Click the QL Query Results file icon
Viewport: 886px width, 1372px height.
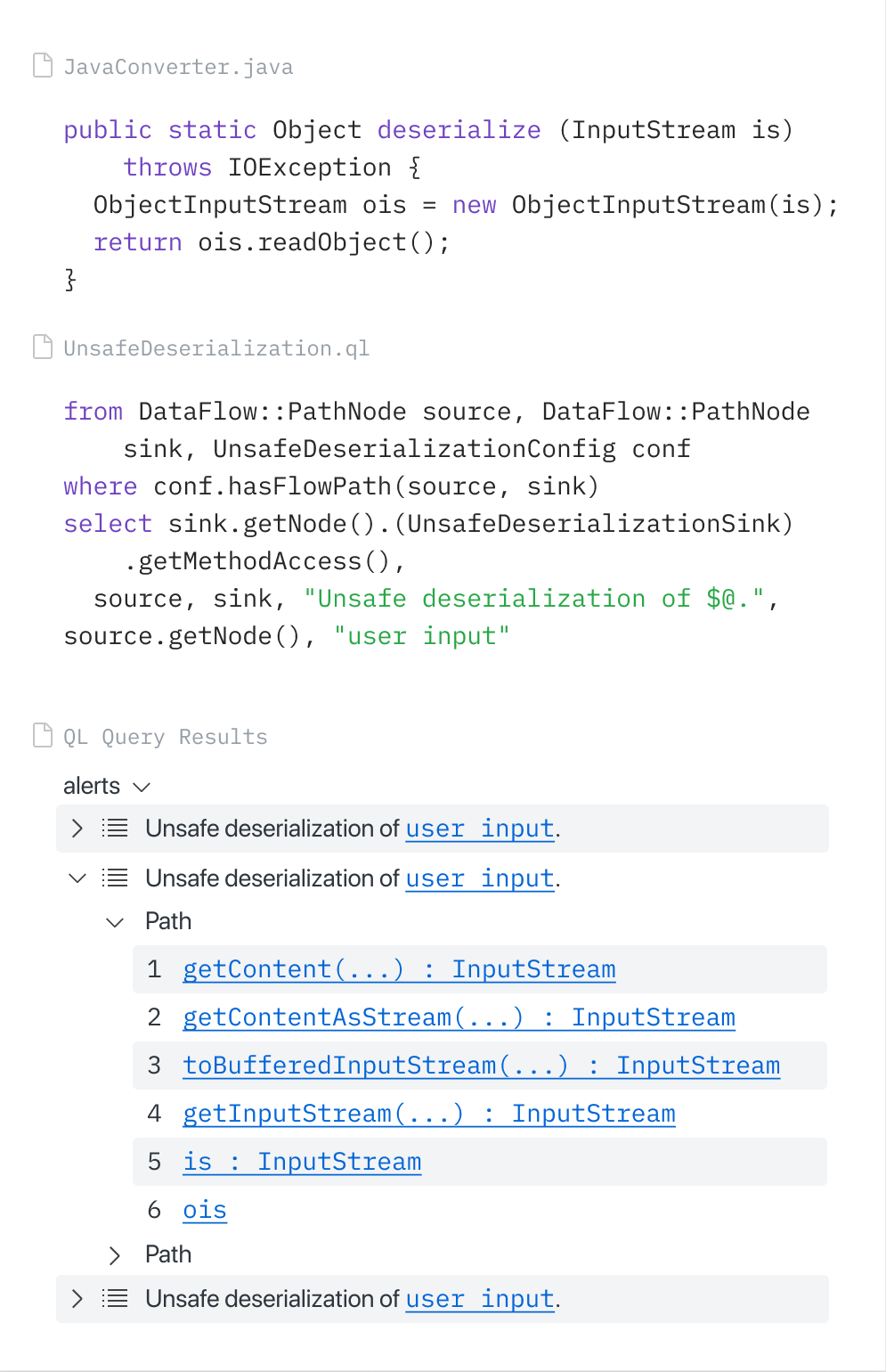click(42, 735)
